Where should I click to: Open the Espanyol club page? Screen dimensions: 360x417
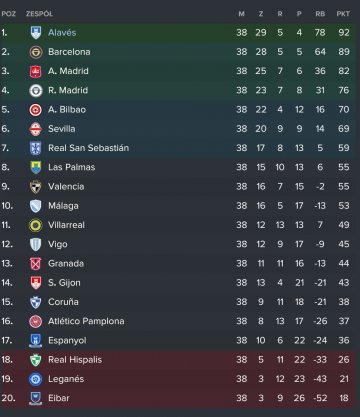coord(67,341)
